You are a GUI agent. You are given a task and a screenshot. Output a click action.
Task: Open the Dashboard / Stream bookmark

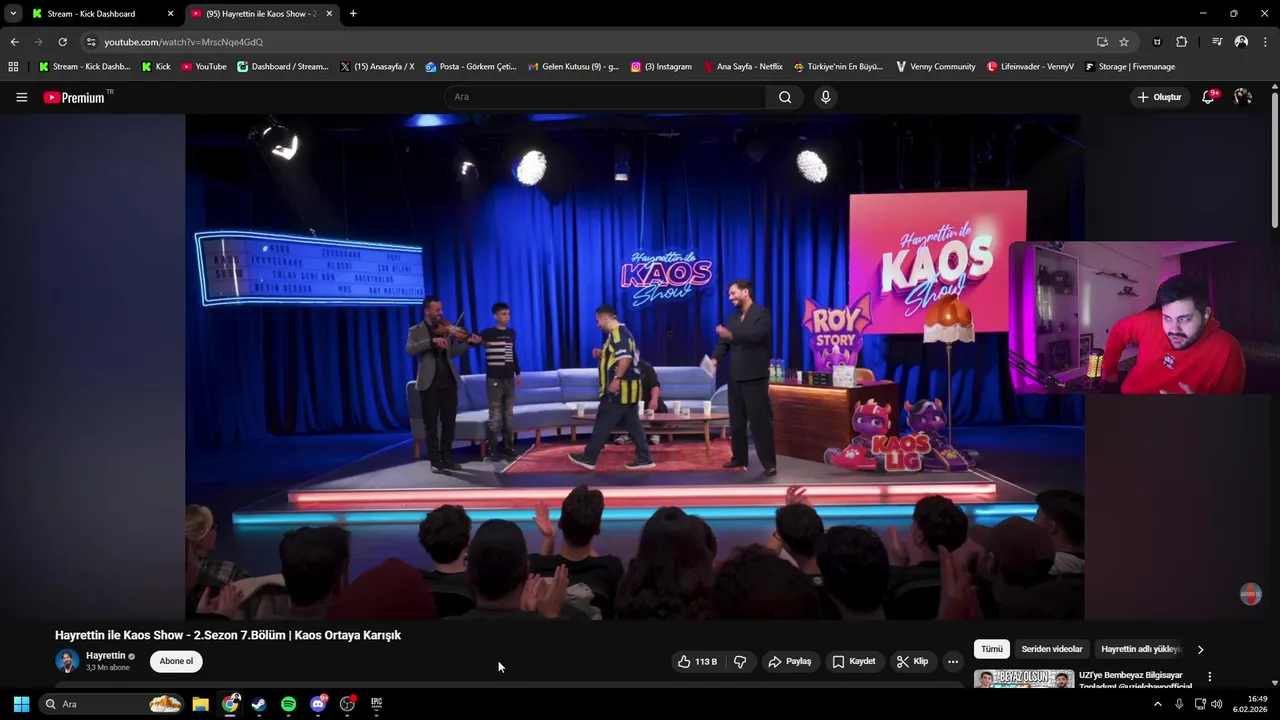click(x=283, y=67)
